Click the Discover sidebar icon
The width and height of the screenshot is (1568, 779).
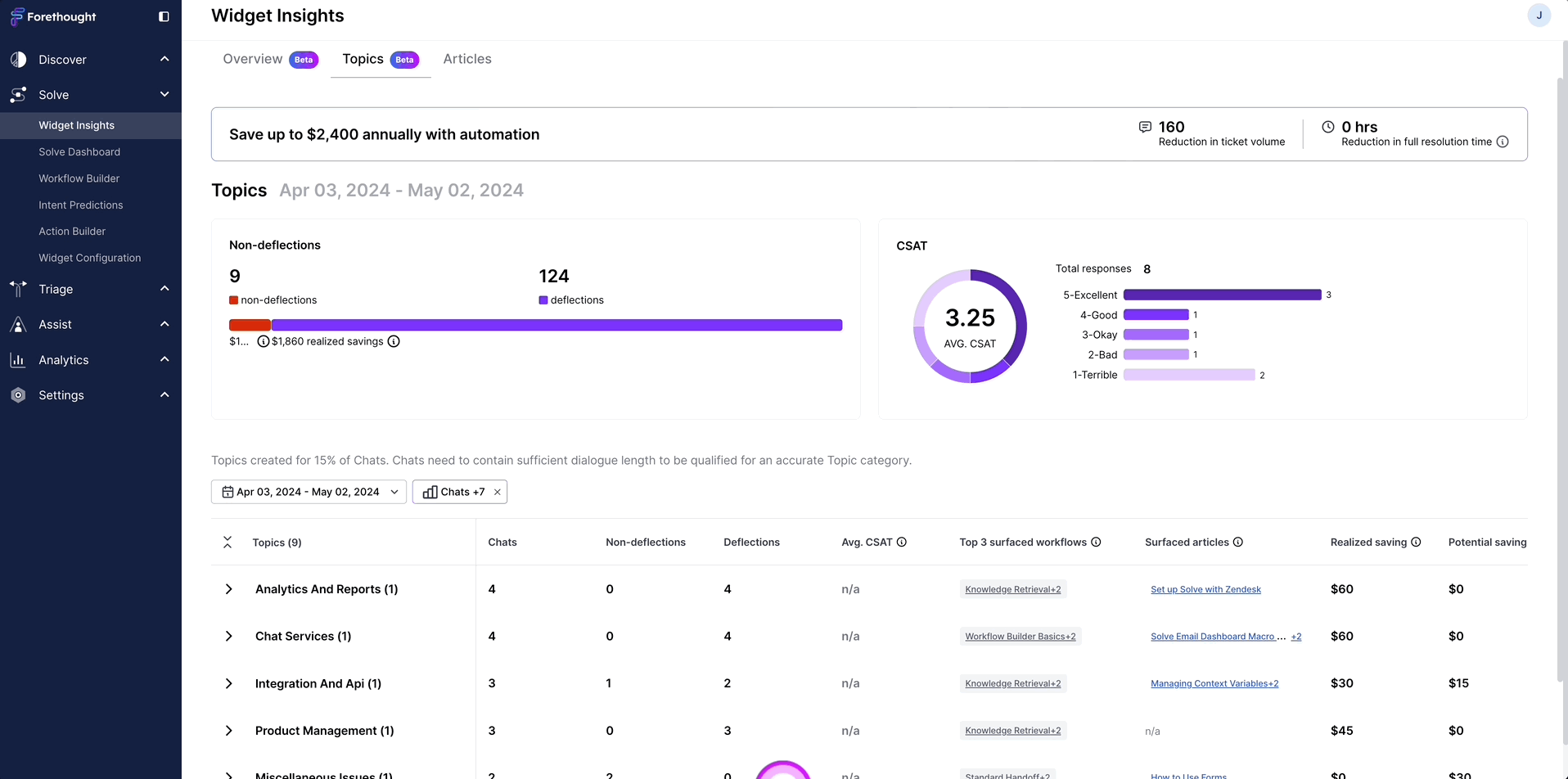click(18, 60)
